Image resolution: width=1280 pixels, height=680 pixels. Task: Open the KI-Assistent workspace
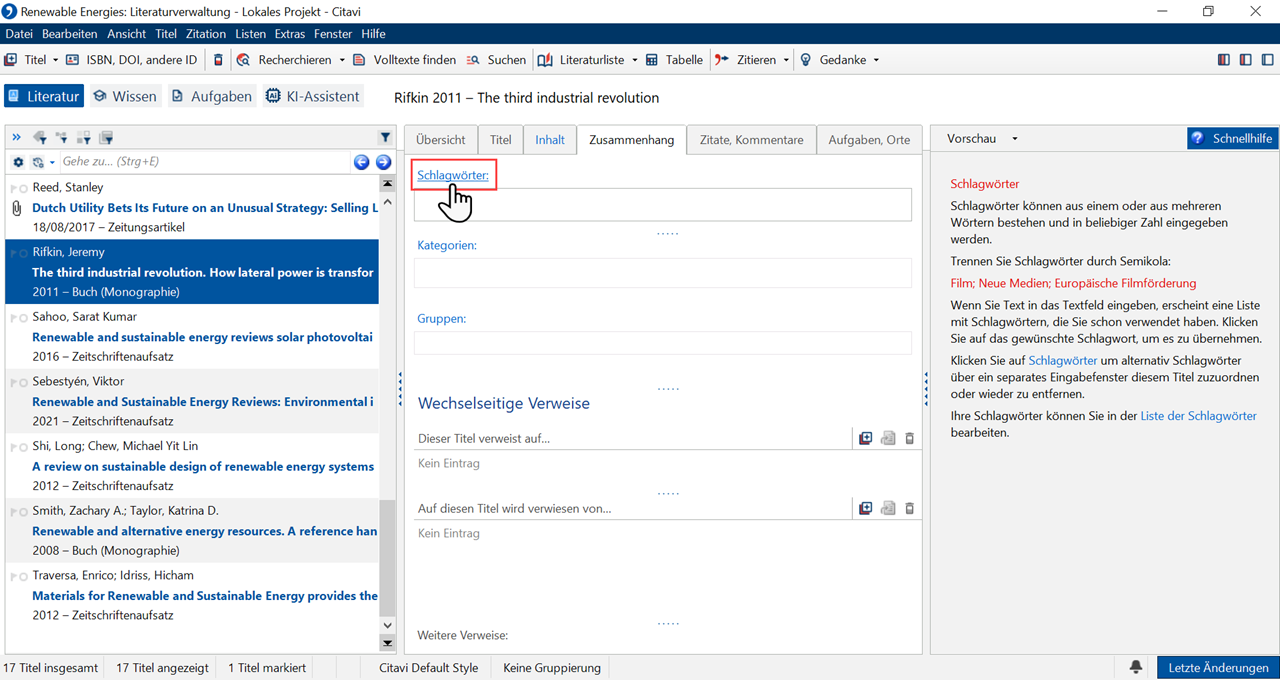point(313,96)
